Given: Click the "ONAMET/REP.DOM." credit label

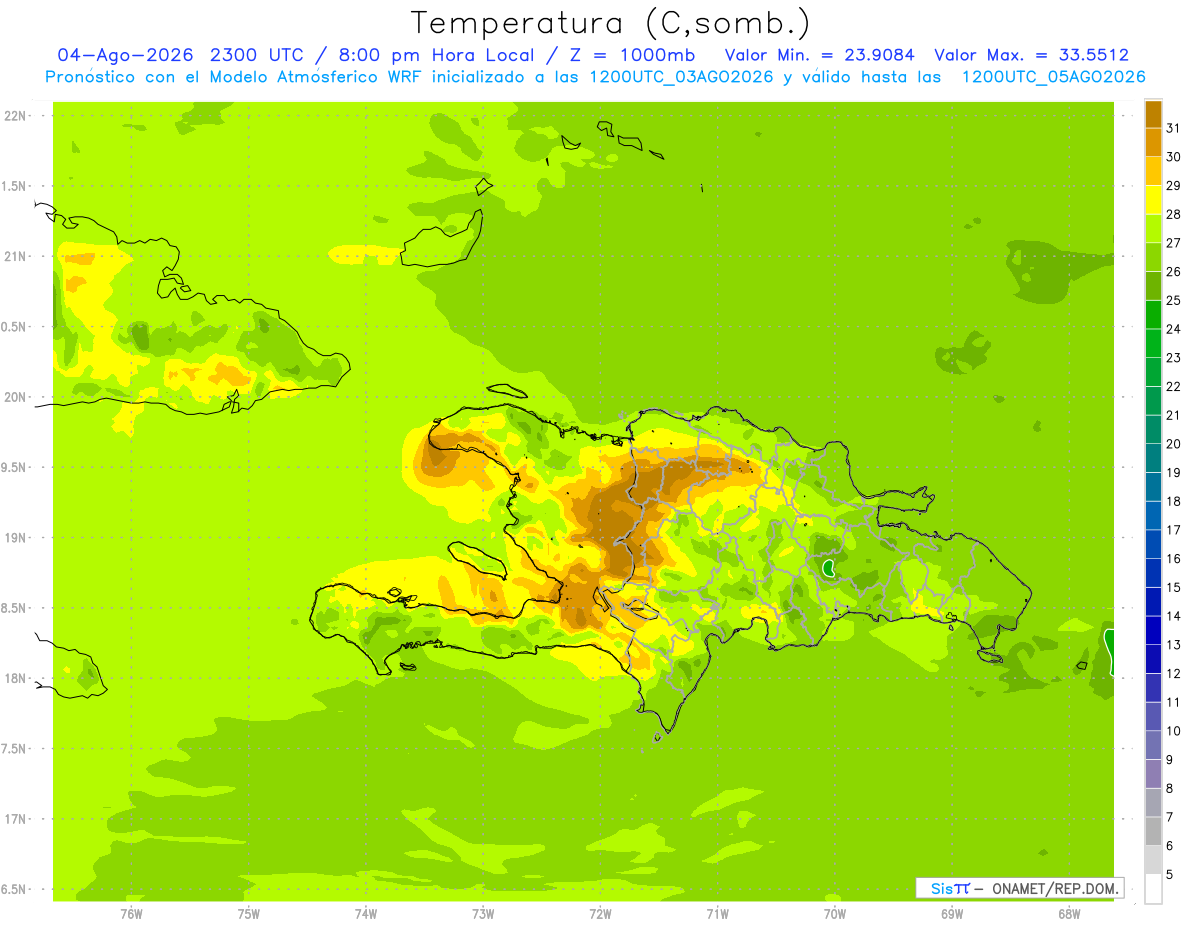Looking at the screenshot, I should [x=1053, y=888].
